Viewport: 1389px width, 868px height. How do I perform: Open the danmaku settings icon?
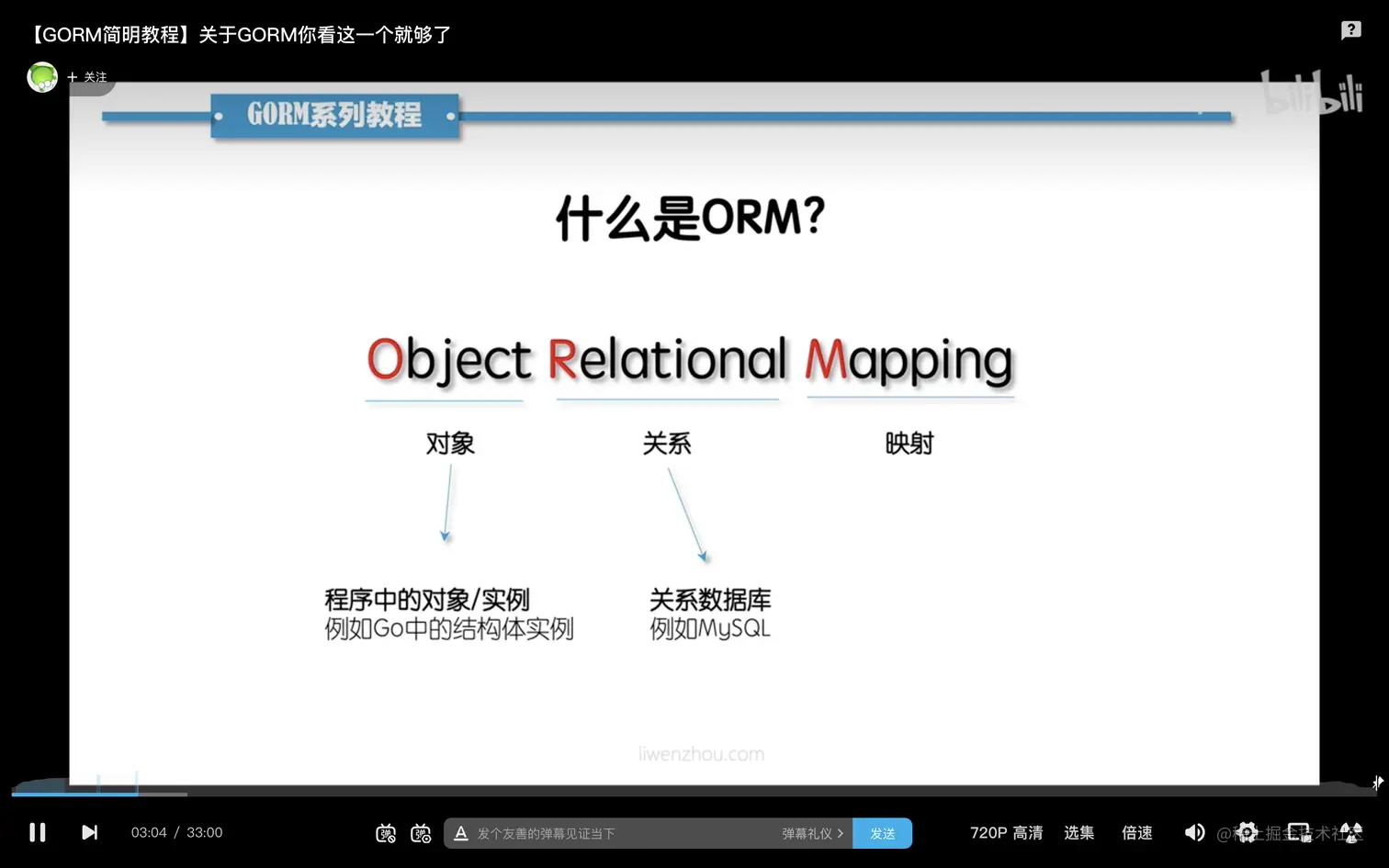pos(421,833)
